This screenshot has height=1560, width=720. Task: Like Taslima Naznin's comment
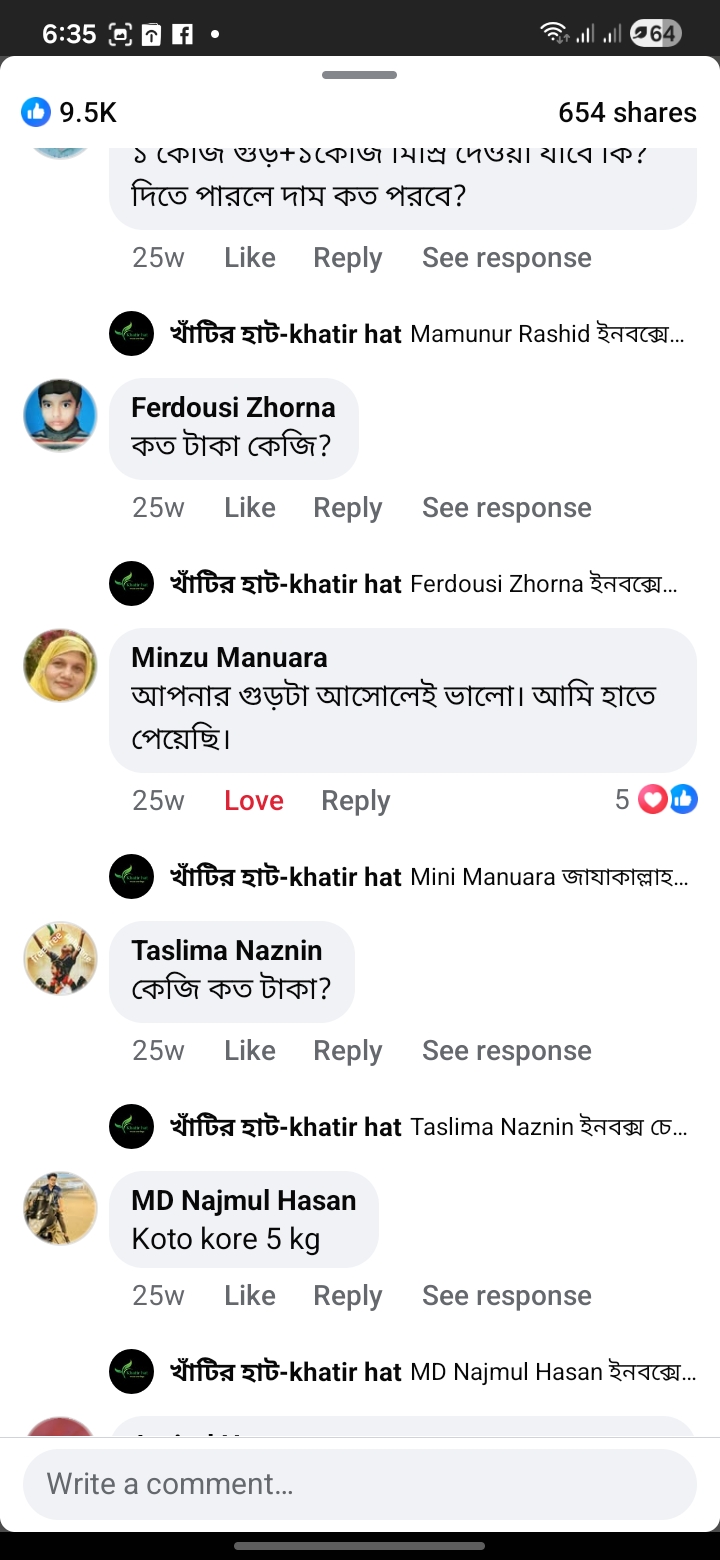coord(250,1051)
